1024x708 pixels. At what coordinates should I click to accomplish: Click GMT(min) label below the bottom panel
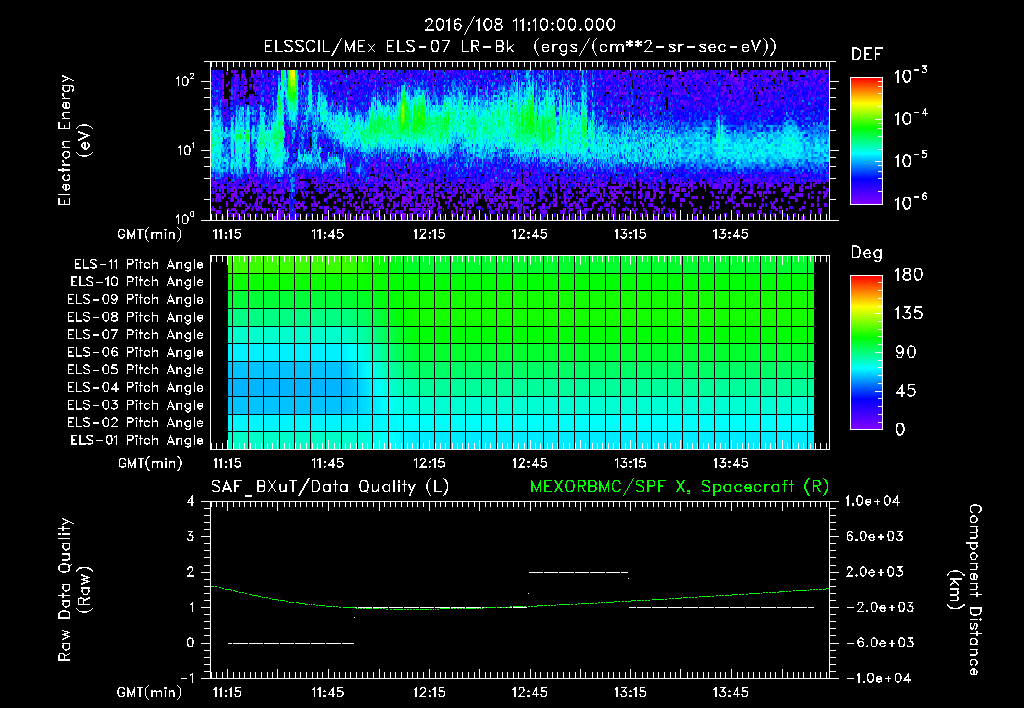click(150, 693)
